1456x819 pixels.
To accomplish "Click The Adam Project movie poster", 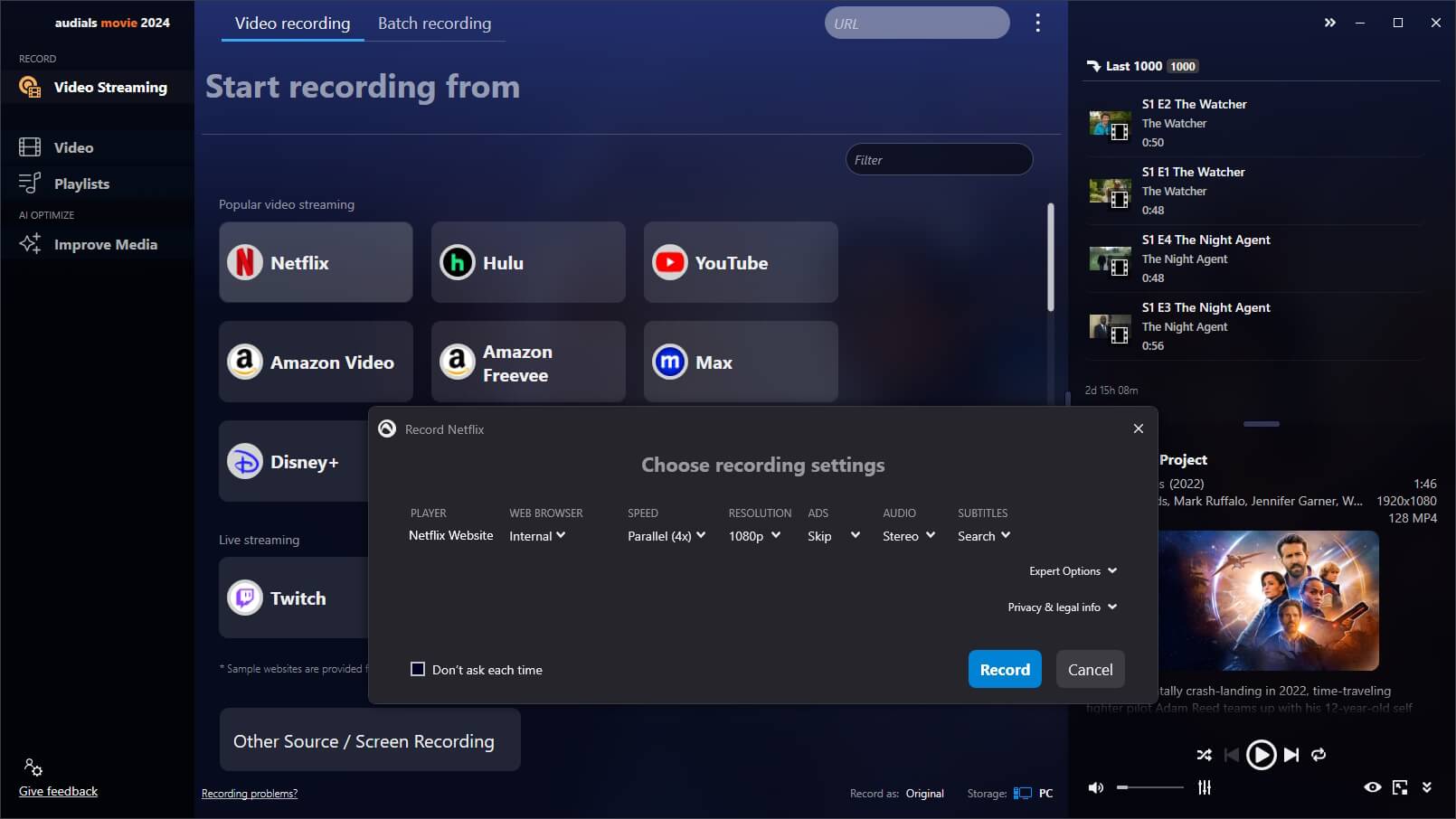I will [1269, 600].
